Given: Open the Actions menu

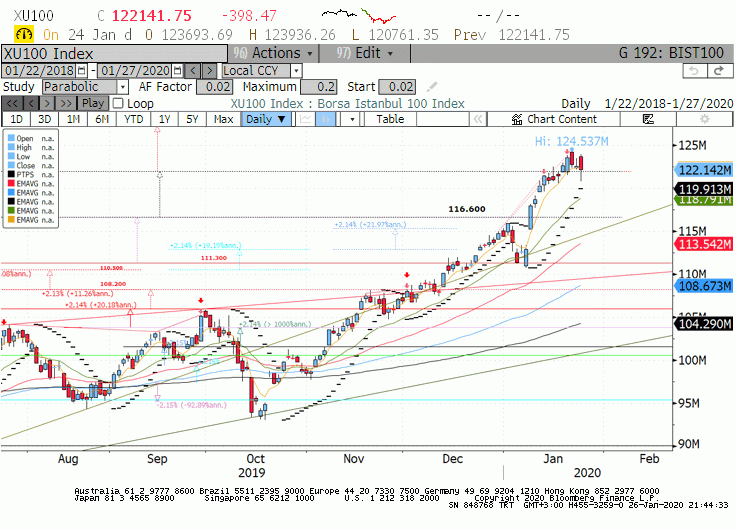Looking at the screenshot, I should point(273,54).
